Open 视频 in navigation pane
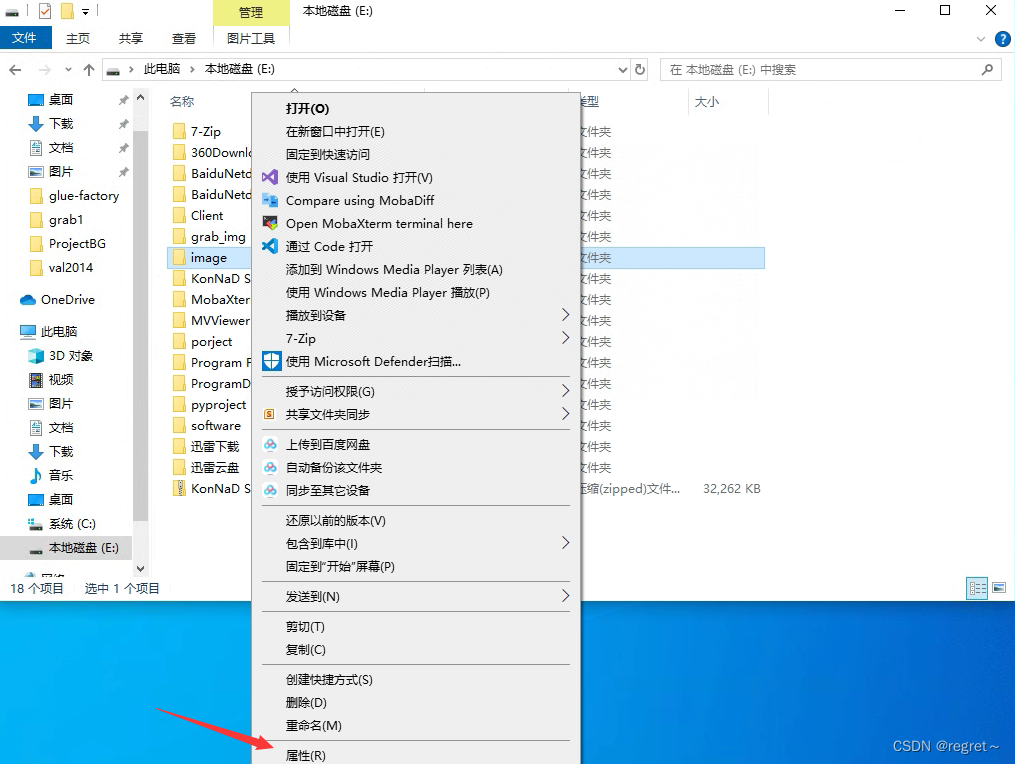 50,379
